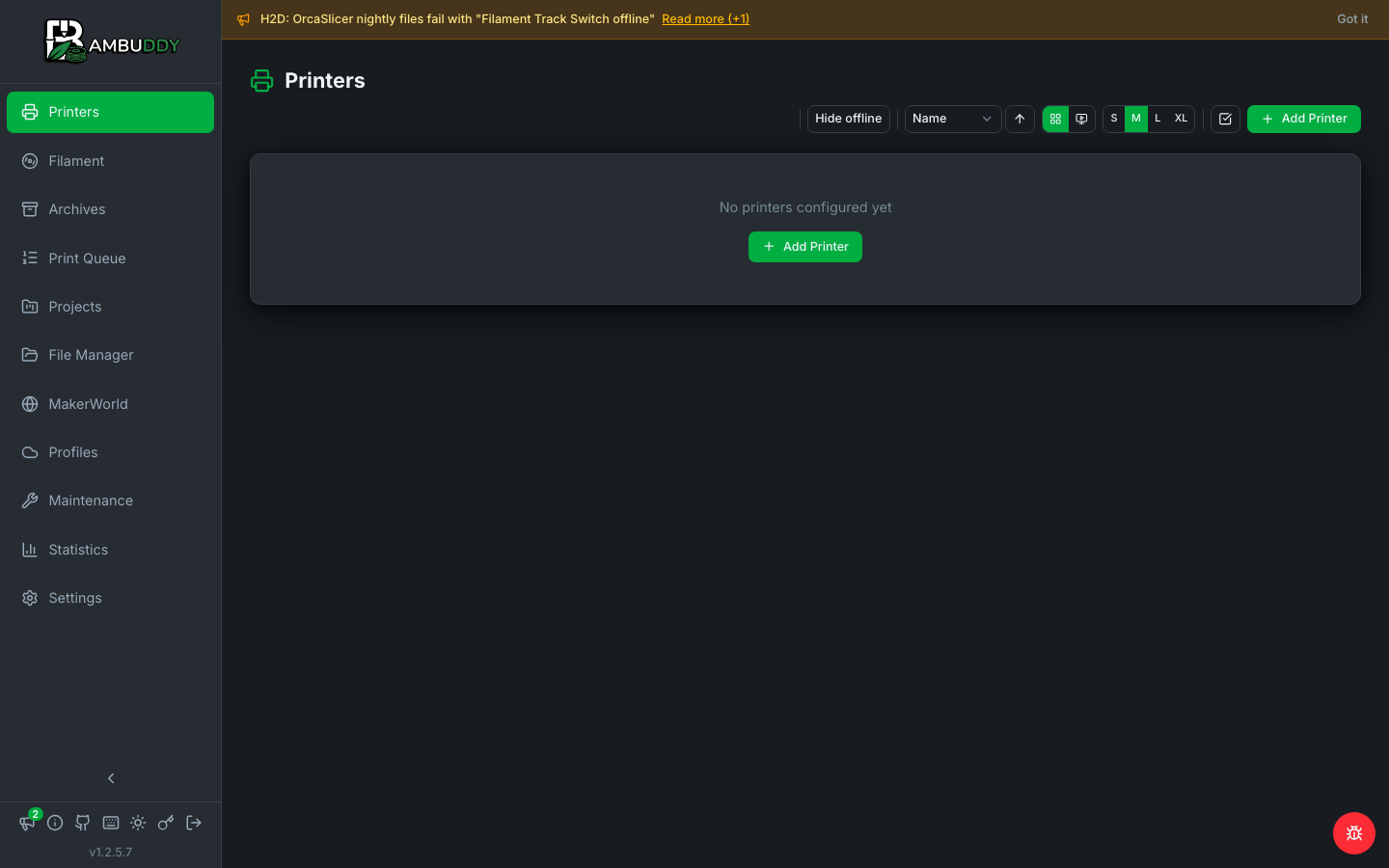The image size is (1389, 868).
Task: Set card size to S
Action: click(x=1114, y=119)
